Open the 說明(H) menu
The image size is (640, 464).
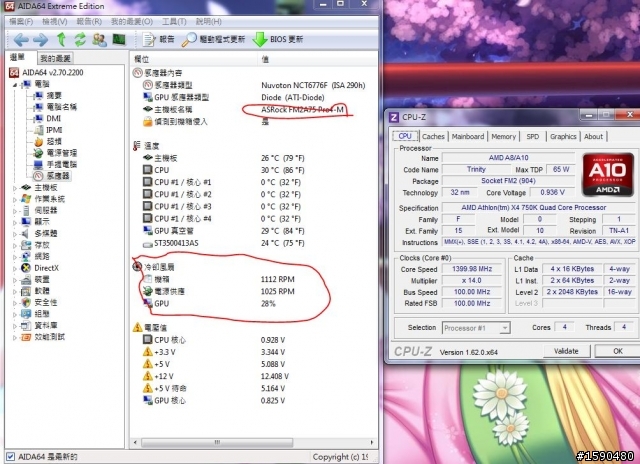pyautogui.click(x=209, y=21)
